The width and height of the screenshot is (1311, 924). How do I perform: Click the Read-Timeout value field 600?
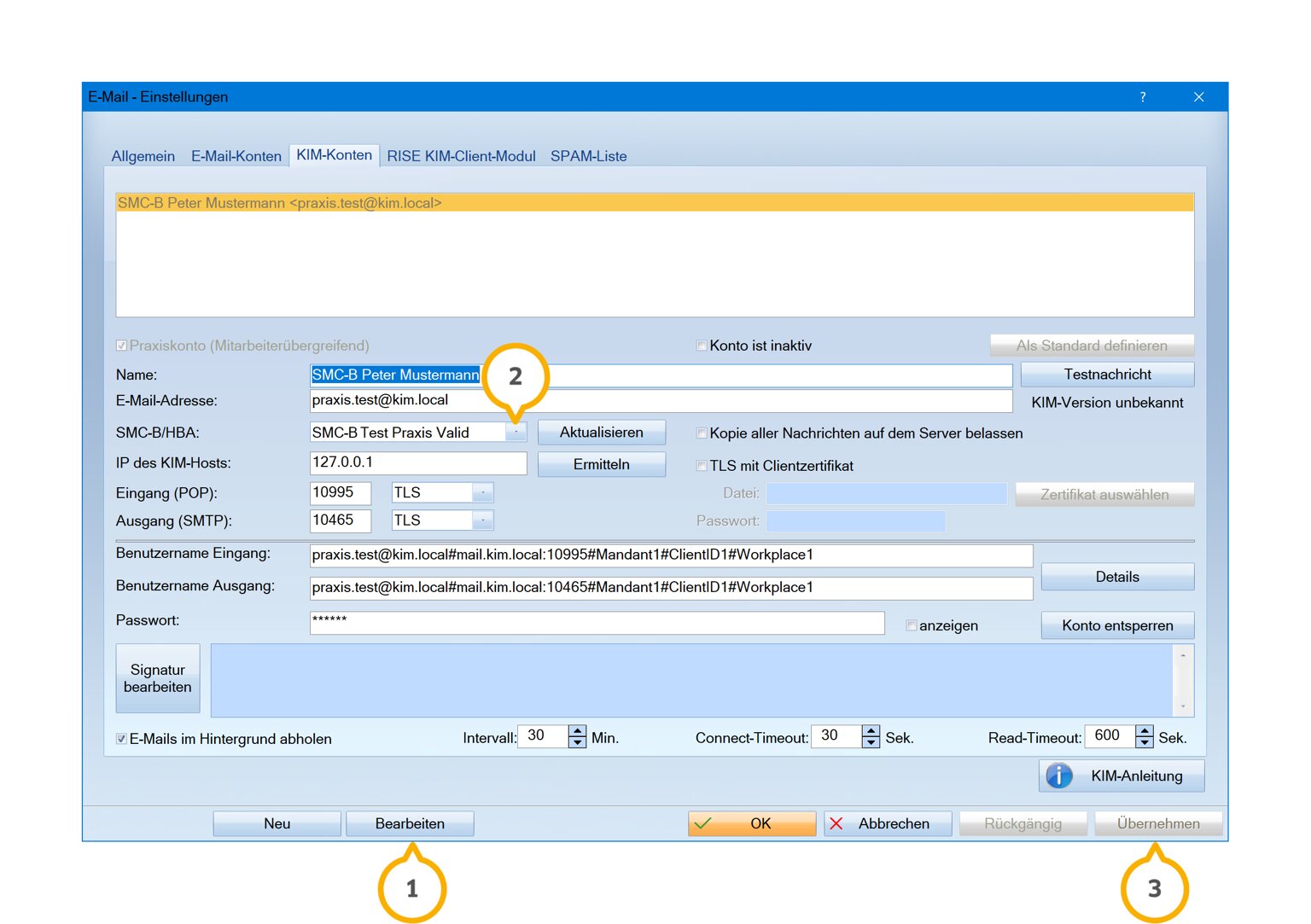coord(1110,736)
